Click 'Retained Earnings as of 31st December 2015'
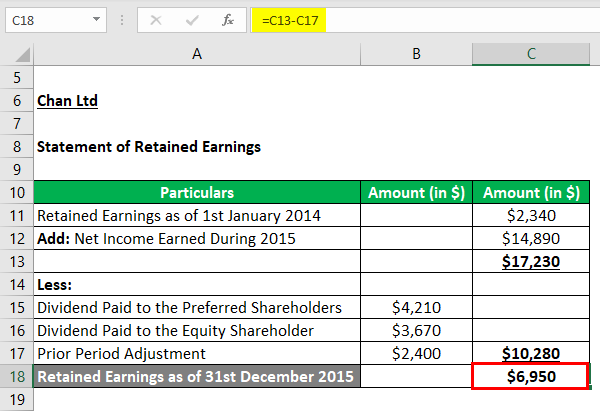Viewport: 600px width, 411px height. [x=197, y=376]
